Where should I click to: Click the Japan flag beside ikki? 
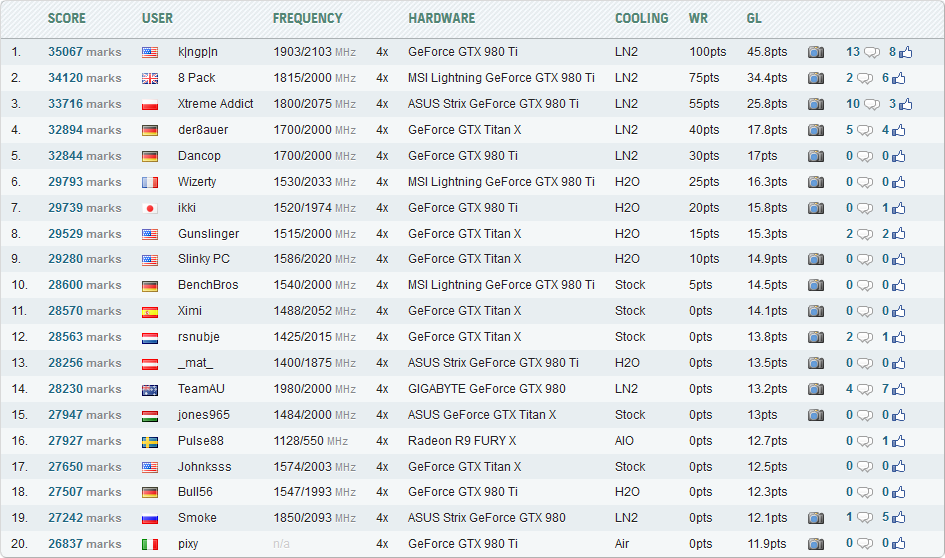(150, 208)
